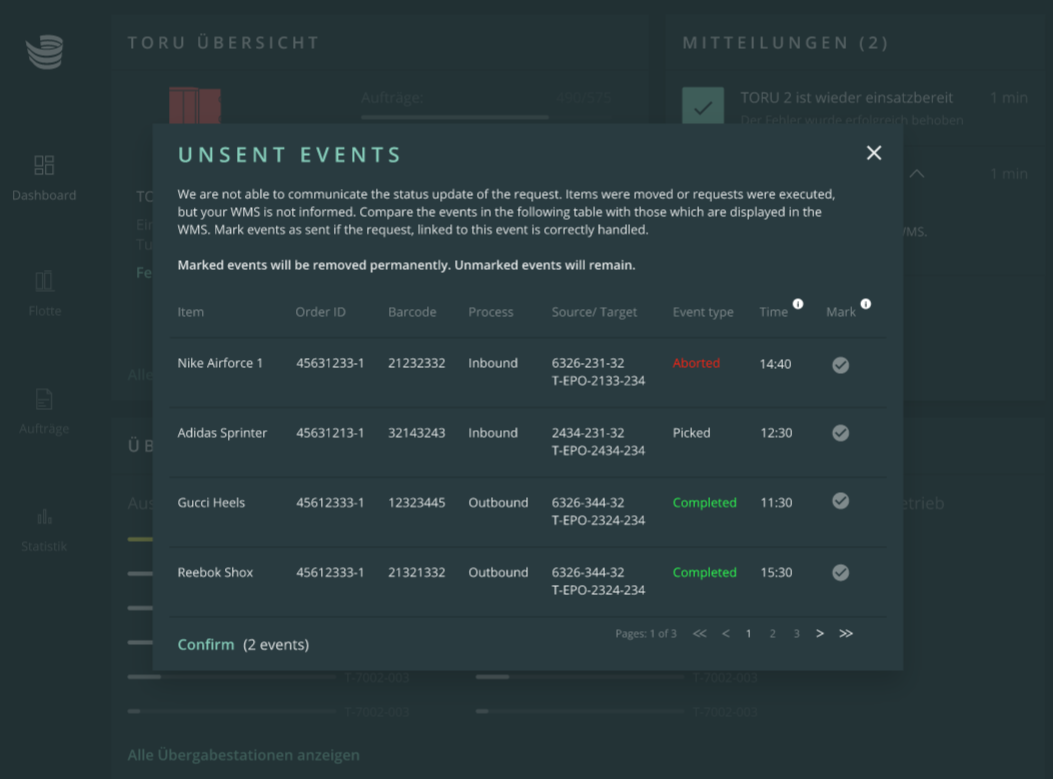Image resolution: width=1053 pixels, height=779 pixels.
Task: Toggle mark for Gucci Heels event
Action: point(840,501)
